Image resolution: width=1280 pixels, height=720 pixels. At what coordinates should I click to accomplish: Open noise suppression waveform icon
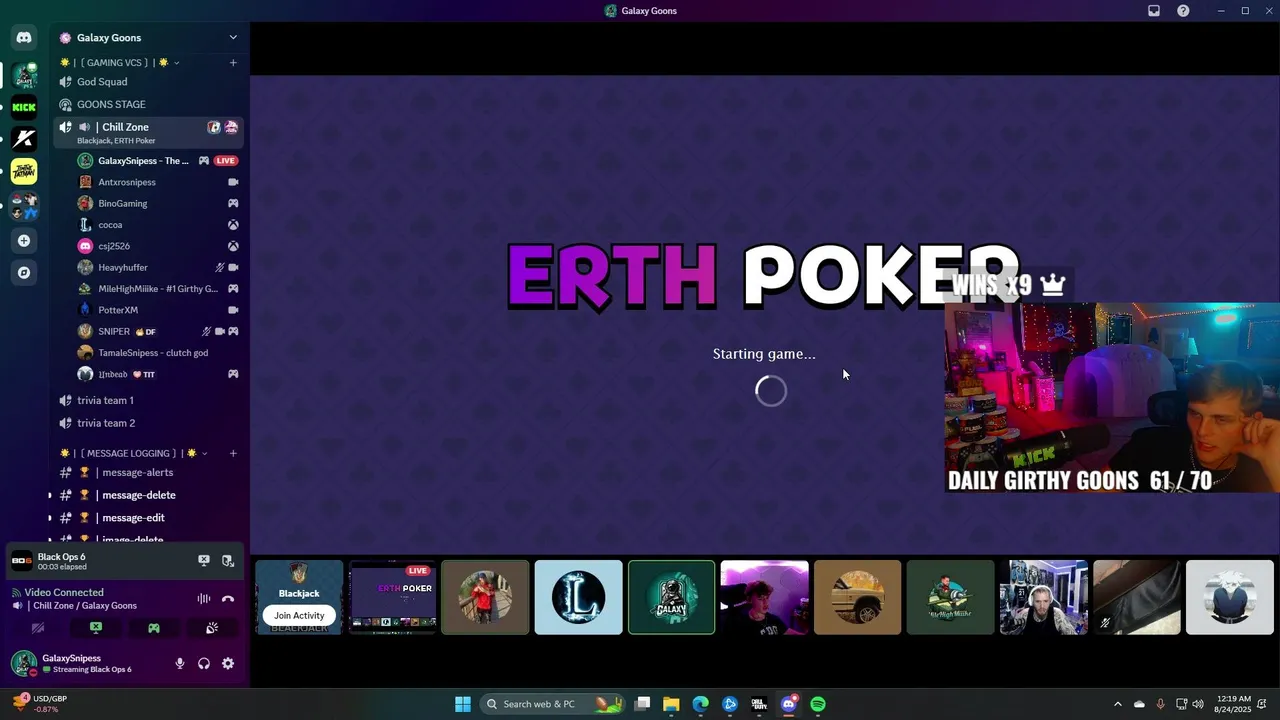click(x=204, y=599)
